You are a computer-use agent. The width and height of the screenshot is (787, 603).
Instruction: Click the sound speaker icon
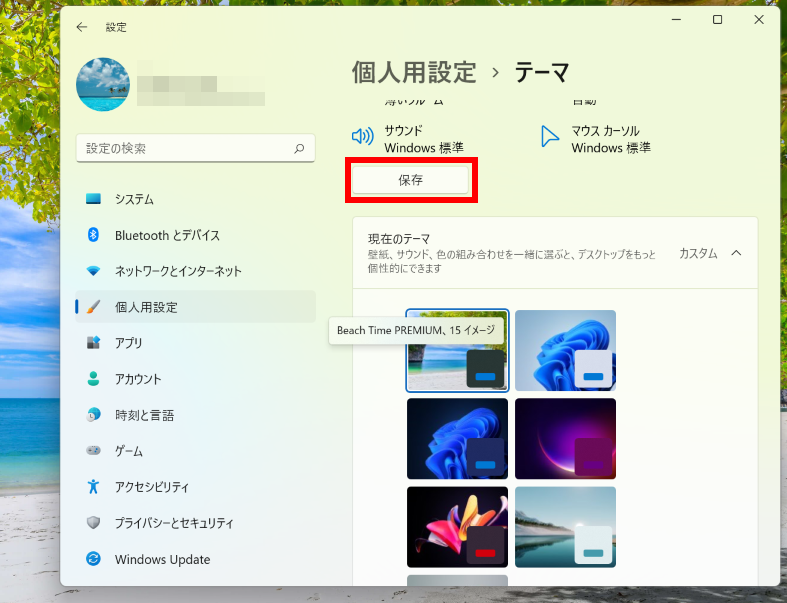pos(362,136)
